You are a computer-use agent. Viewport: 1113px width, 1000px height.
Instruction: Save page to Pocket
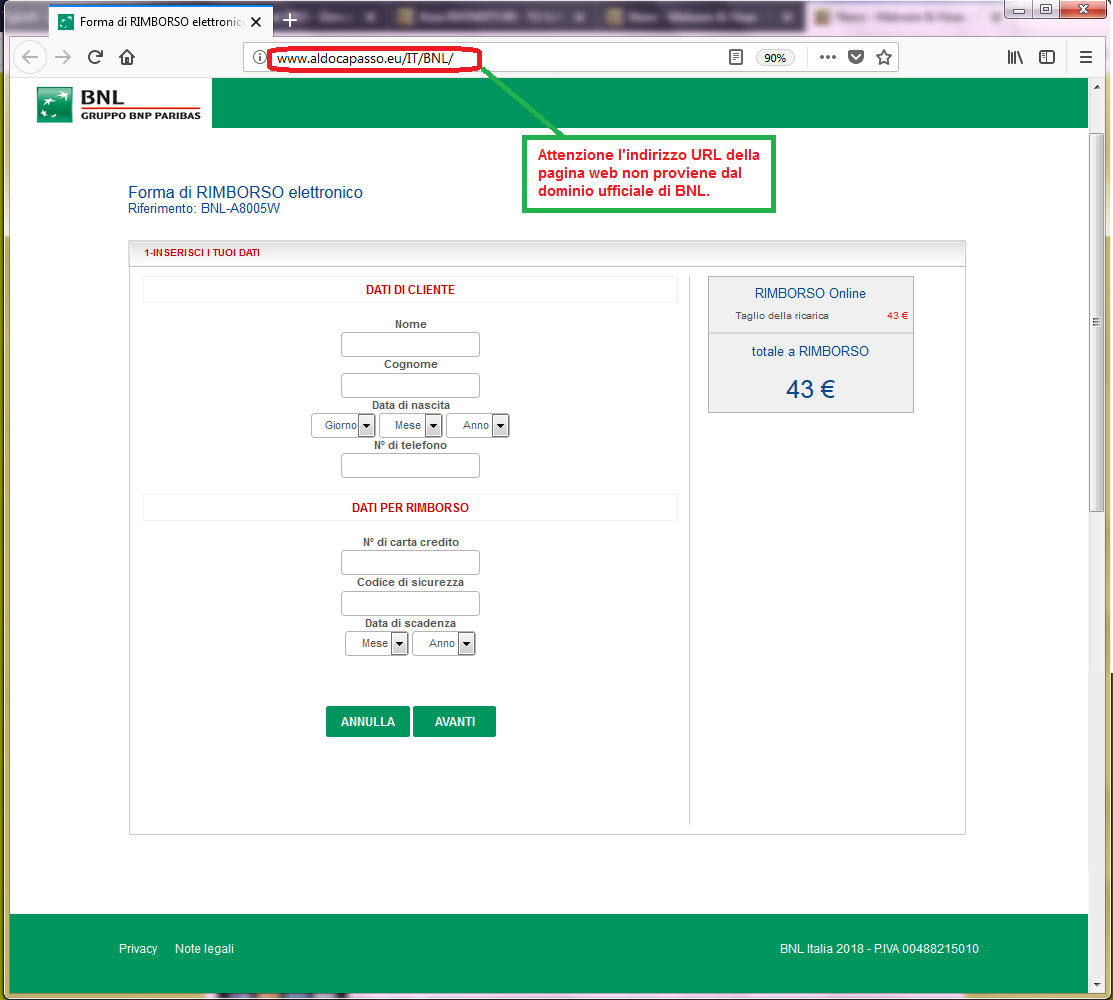tap(856, 57)
